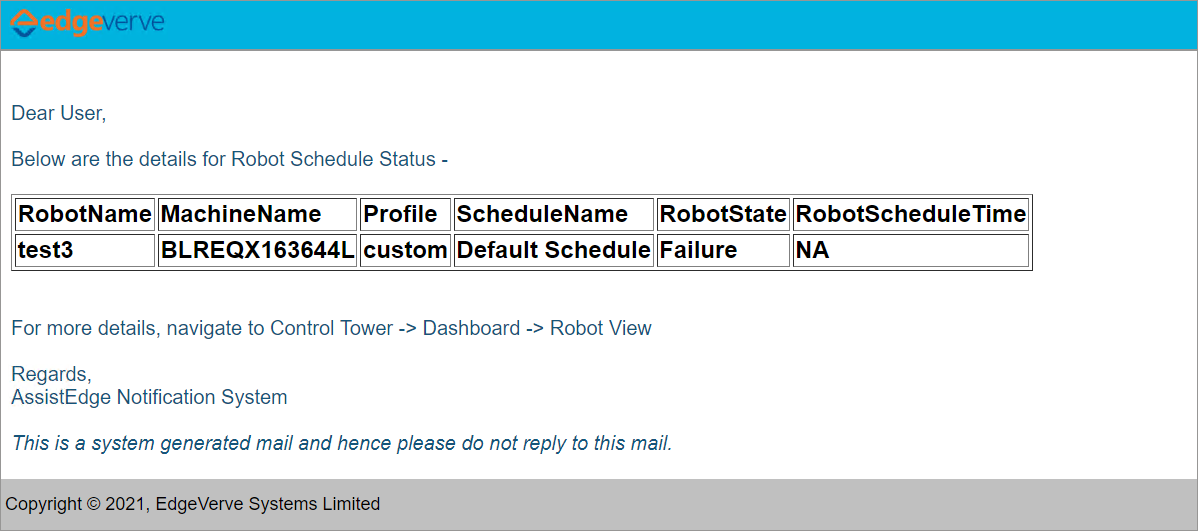
Task: Click the EdgeVerve Systems copyright footer
Action: [x=193, y=503]
